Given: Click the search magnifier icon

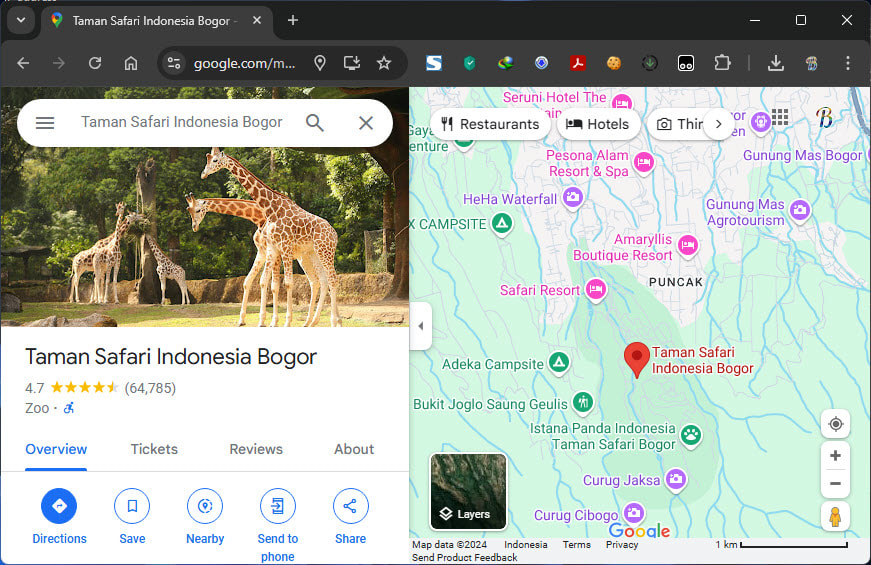Looking at the screenshot, I should 315,123.
